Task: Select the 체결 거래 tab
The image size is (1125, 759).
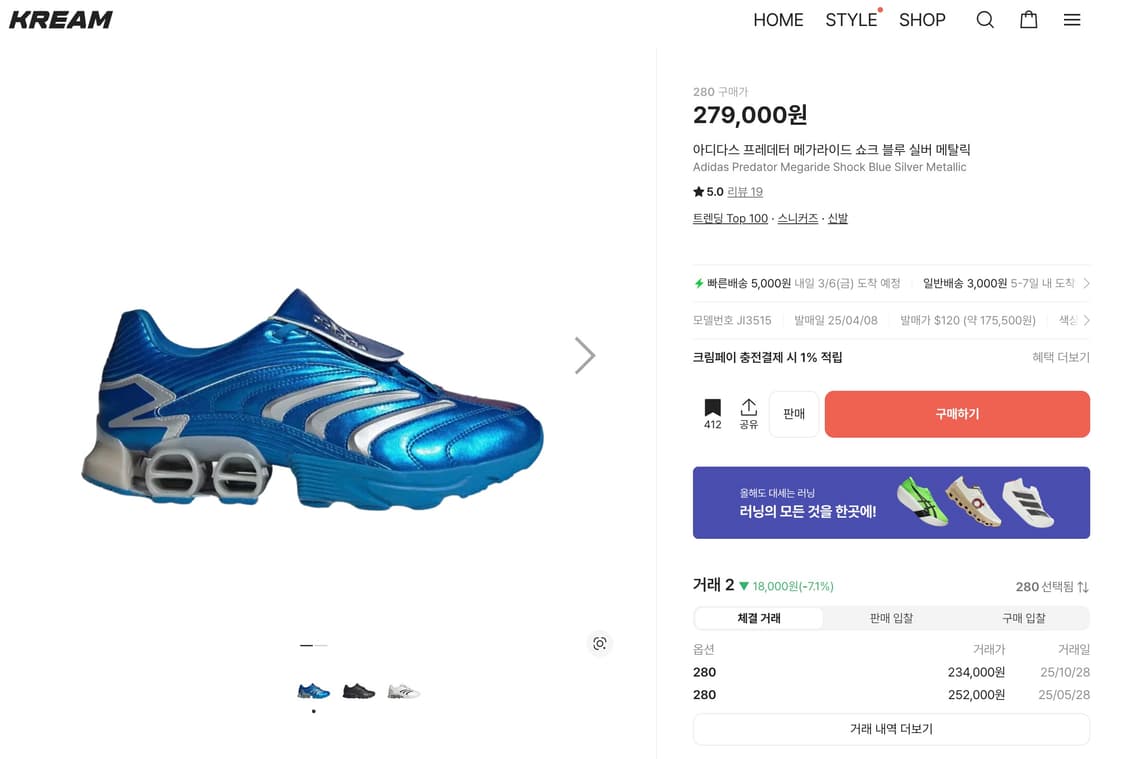Action: click(757, 618)
